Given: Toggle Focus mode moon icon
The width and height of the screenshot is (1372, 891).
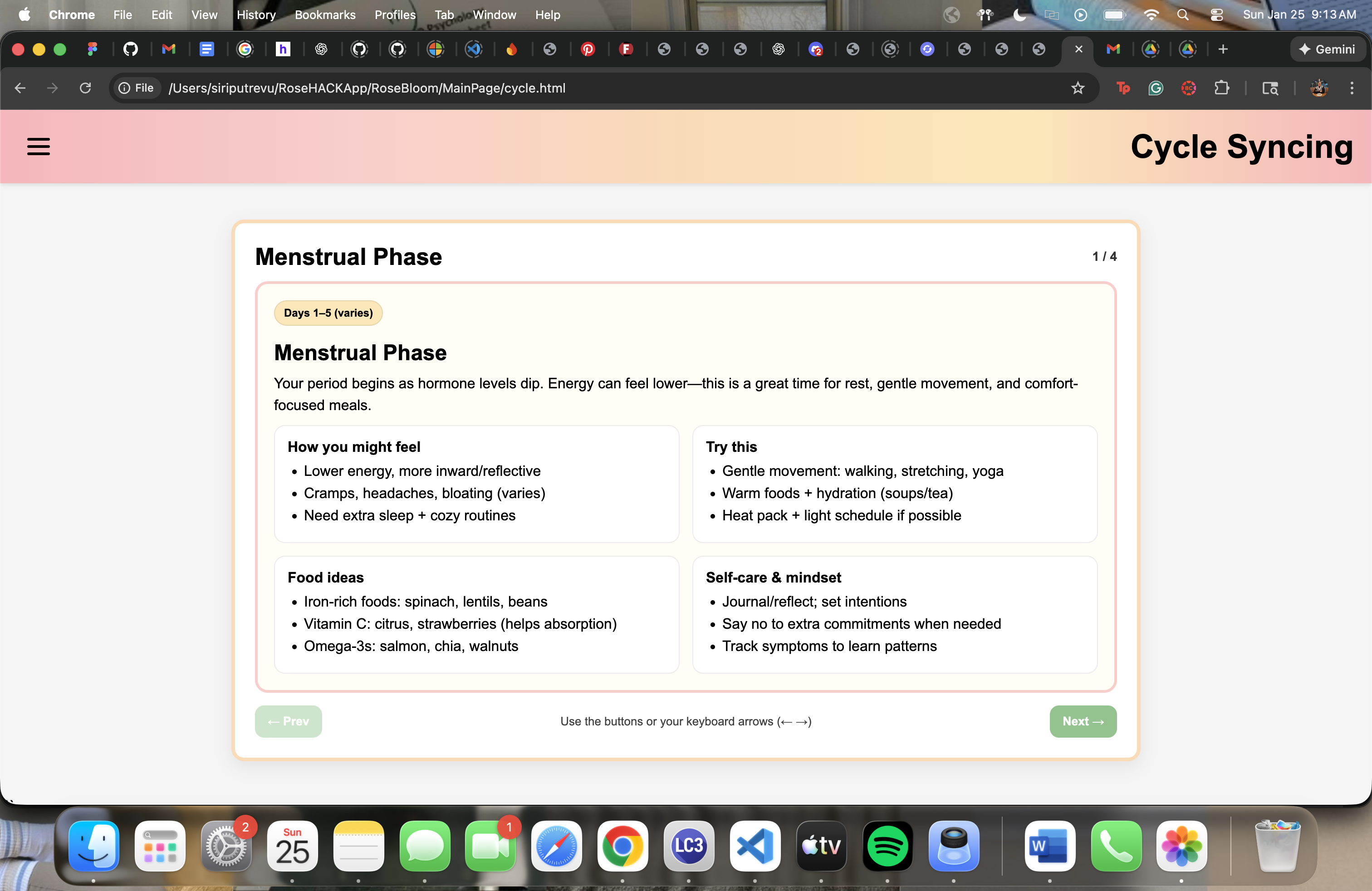Looking at the screenshot, I should pyautogui.click(x=1019, y=15).
